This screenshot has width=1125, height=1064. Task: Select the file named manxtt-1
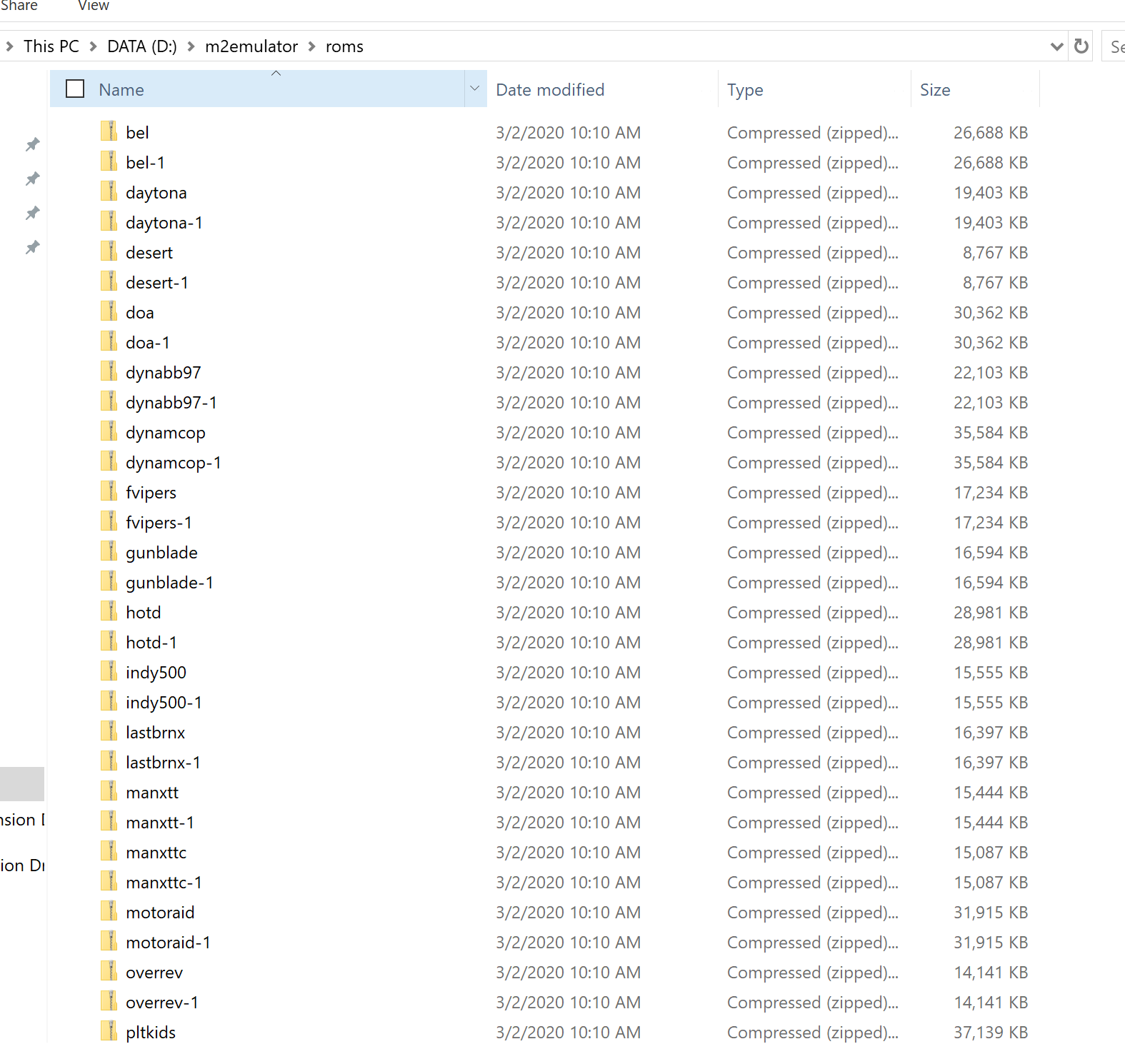(x=160, y=822)
